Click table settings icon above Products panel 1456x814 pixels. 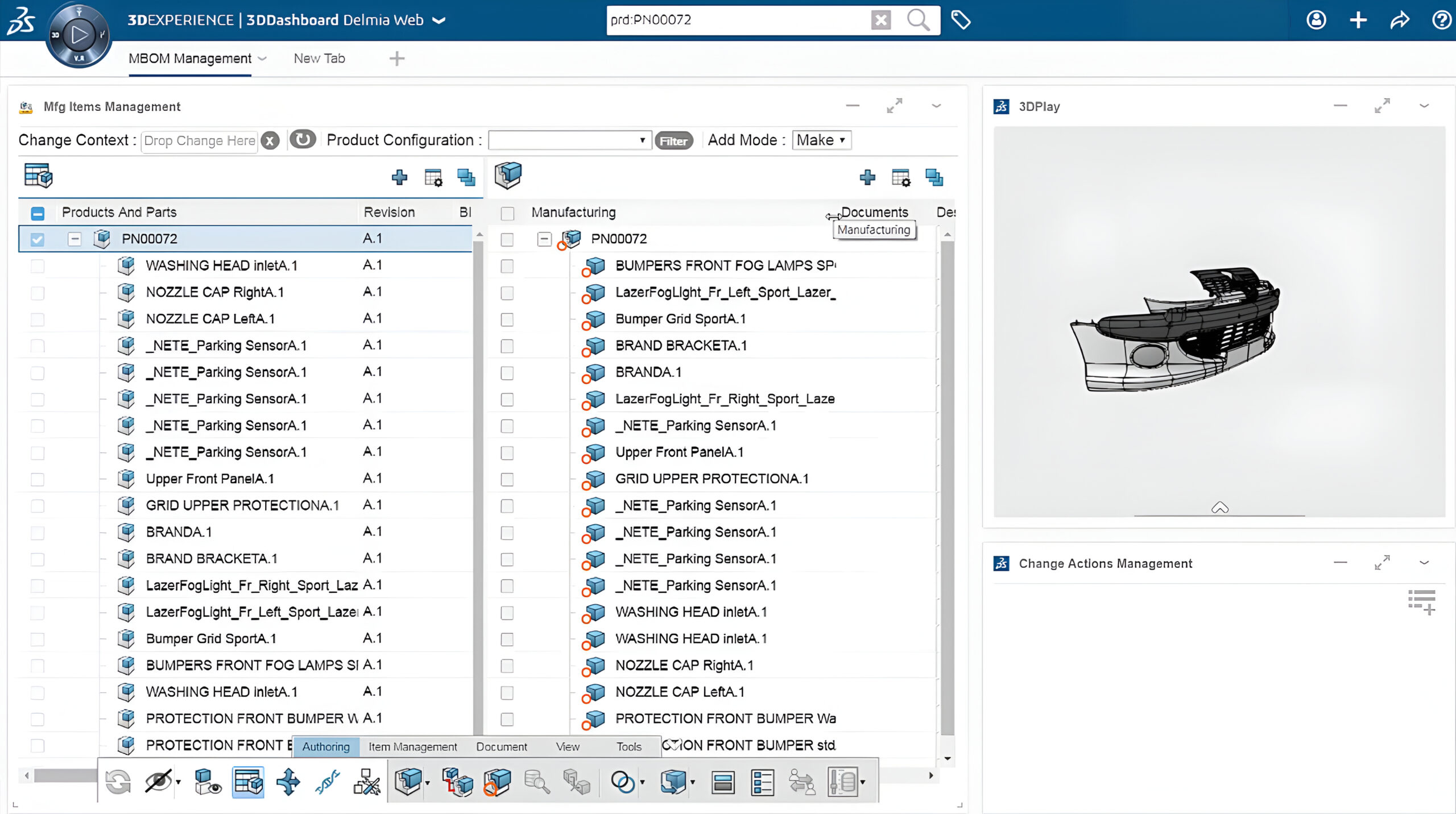433,178
